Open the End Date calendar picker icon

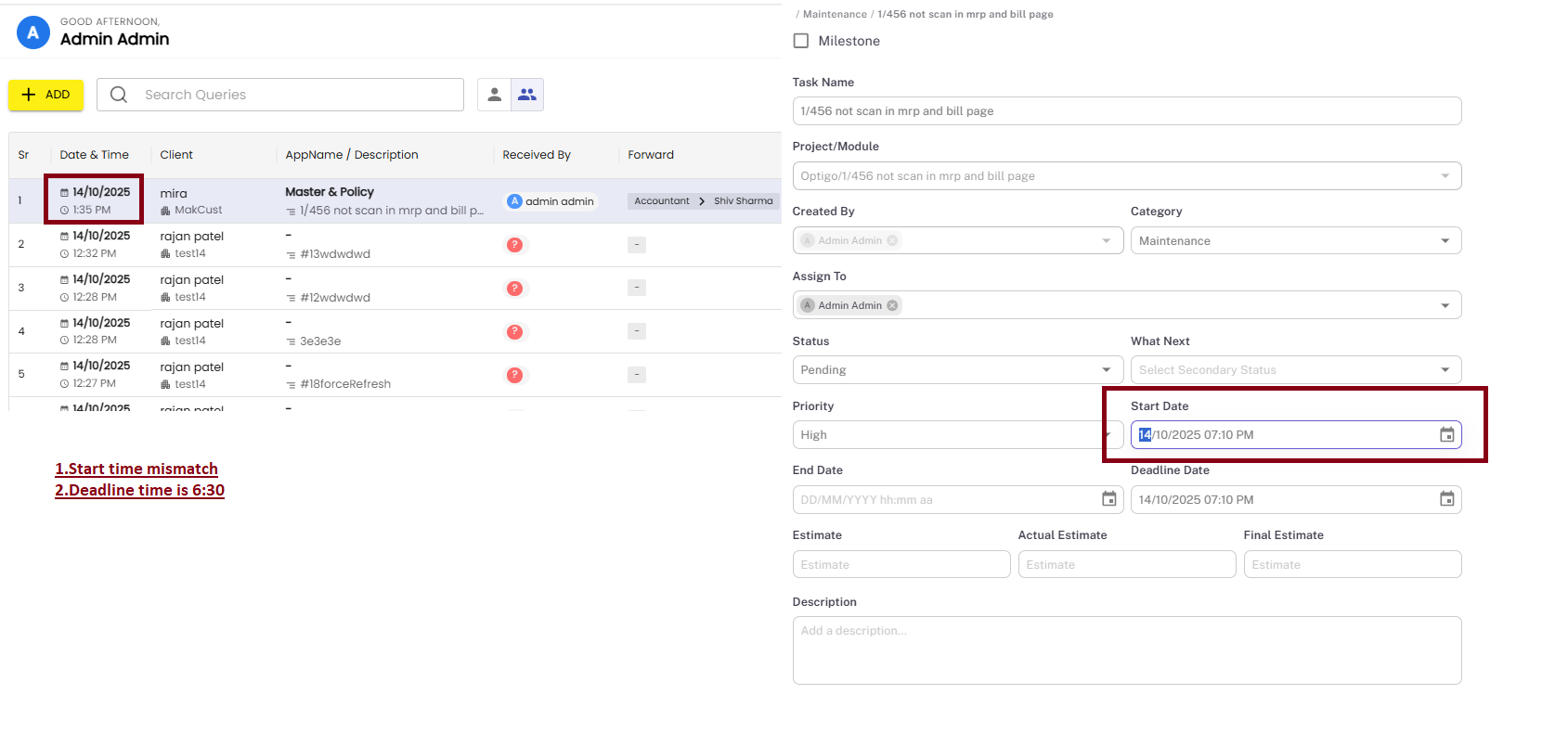[x=1108, y=499]
